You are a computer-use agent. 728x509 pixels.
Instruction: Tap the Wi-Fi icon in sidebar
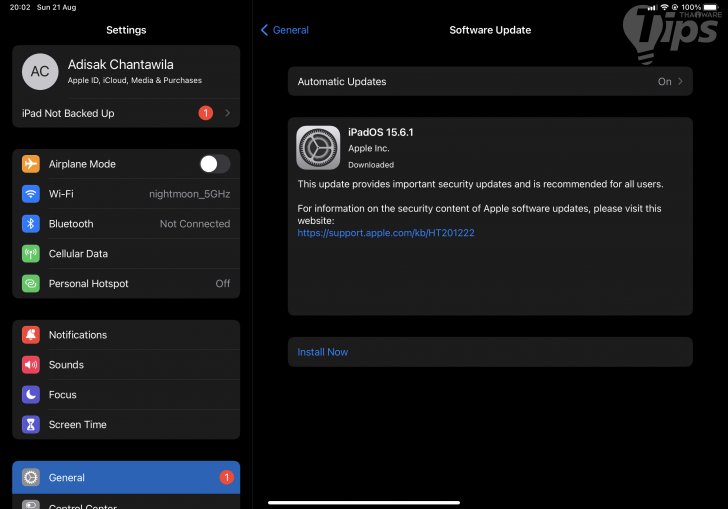(31, 194)
